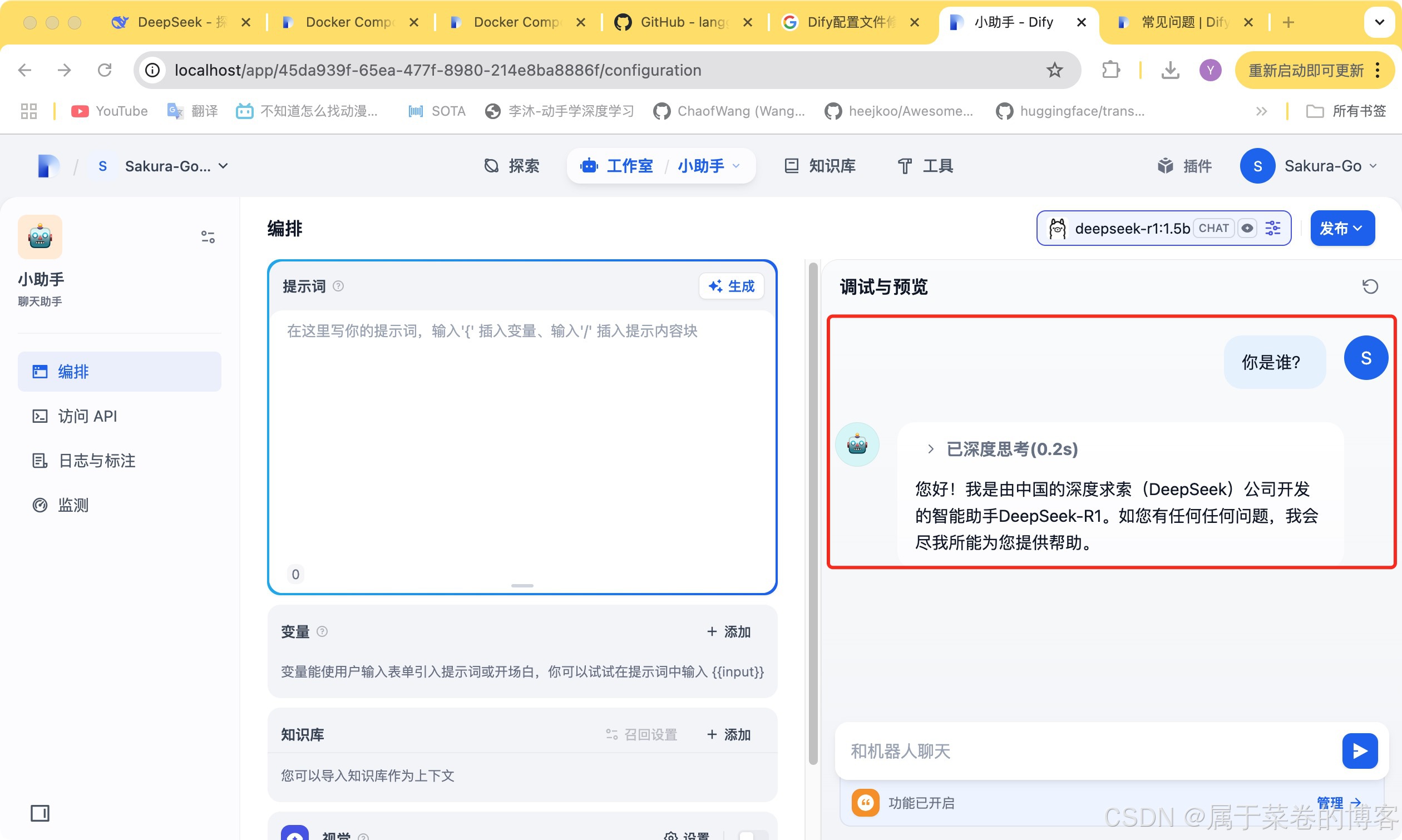This screenshot has height=840, width=1402.
Task: Click the 小助手 robot app avatar
Action: [40, 236]
